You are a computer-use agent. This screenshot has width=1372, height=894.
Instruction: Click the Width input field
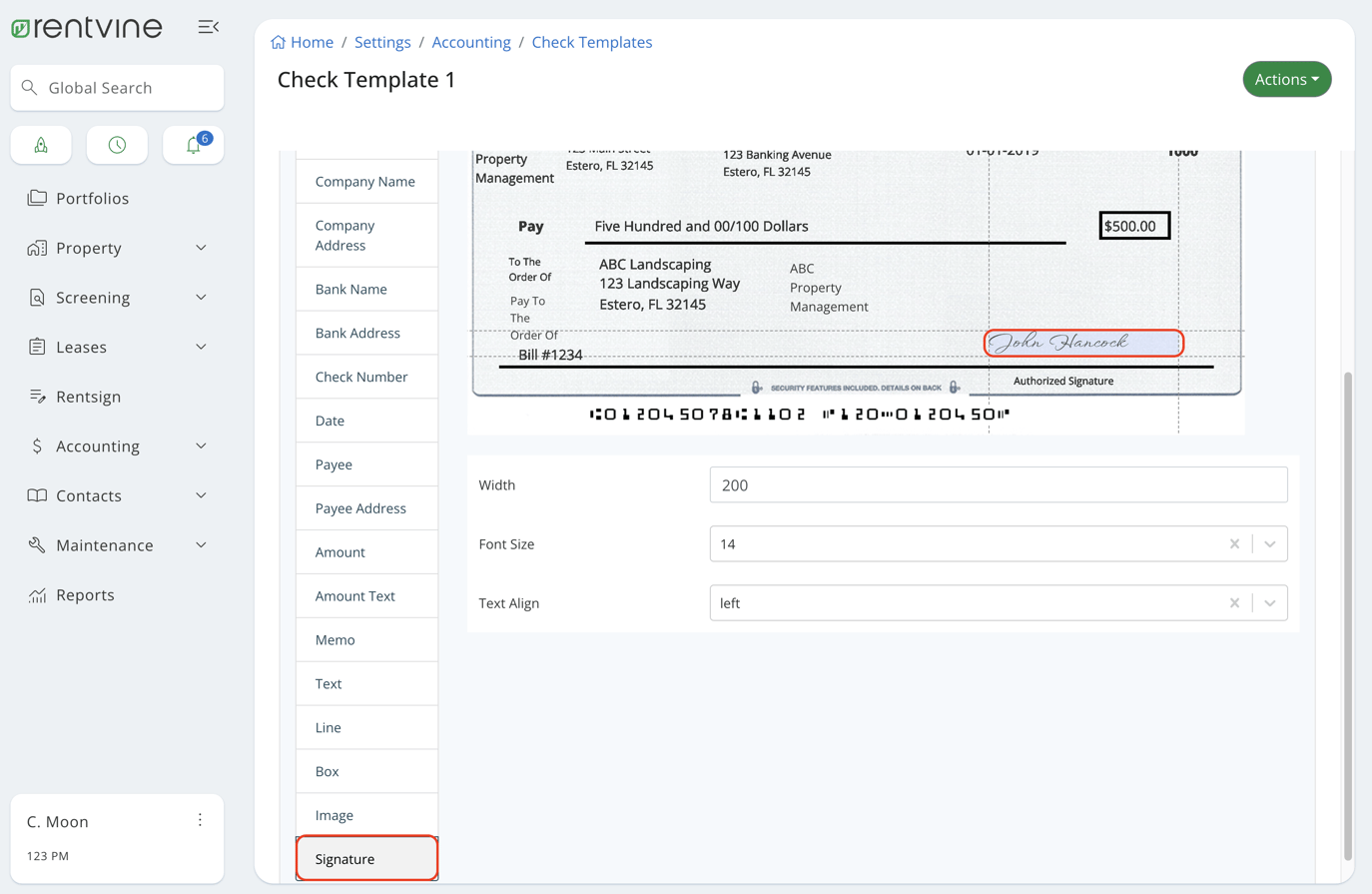point(998,485)
